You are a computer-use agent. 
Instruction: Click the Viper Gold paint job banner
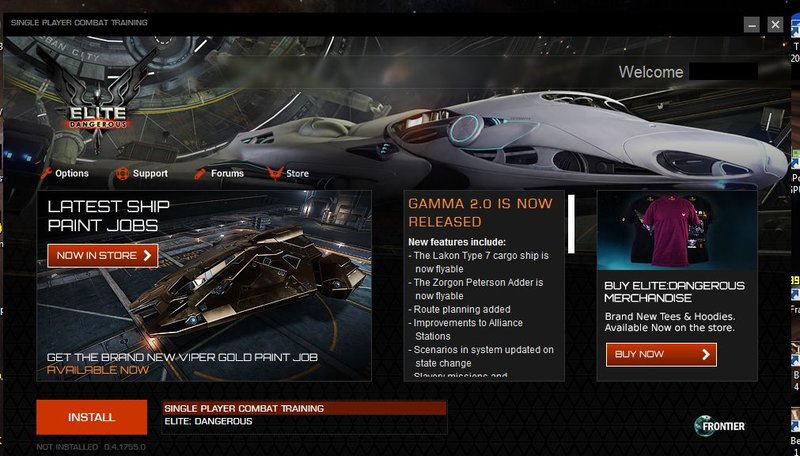pyautogui.click(x=204, y=286)
